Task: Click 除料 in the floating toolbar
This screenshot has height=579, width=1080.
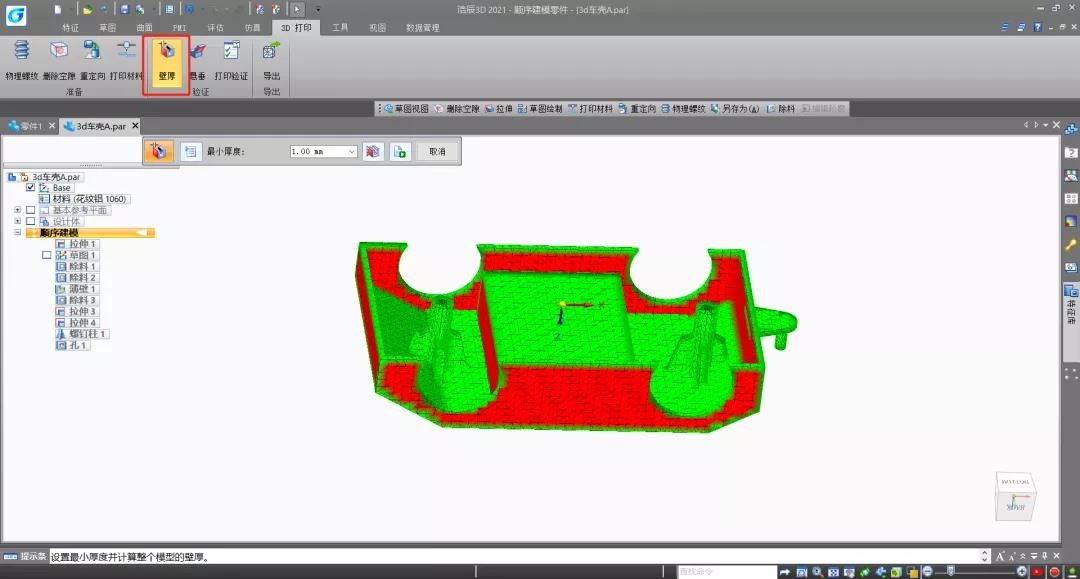Action: coord(780,109)
